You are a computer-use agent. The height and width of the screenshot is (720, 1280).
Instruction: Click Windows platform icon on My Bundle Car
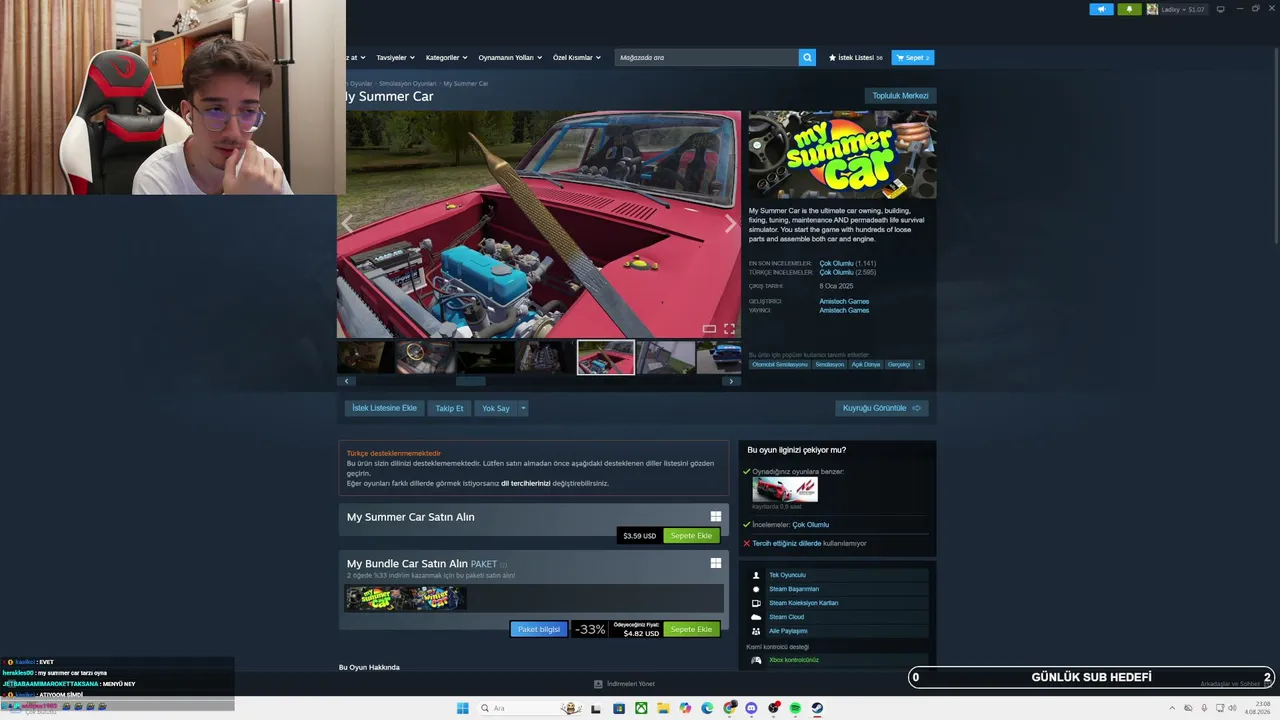(716, 563)
